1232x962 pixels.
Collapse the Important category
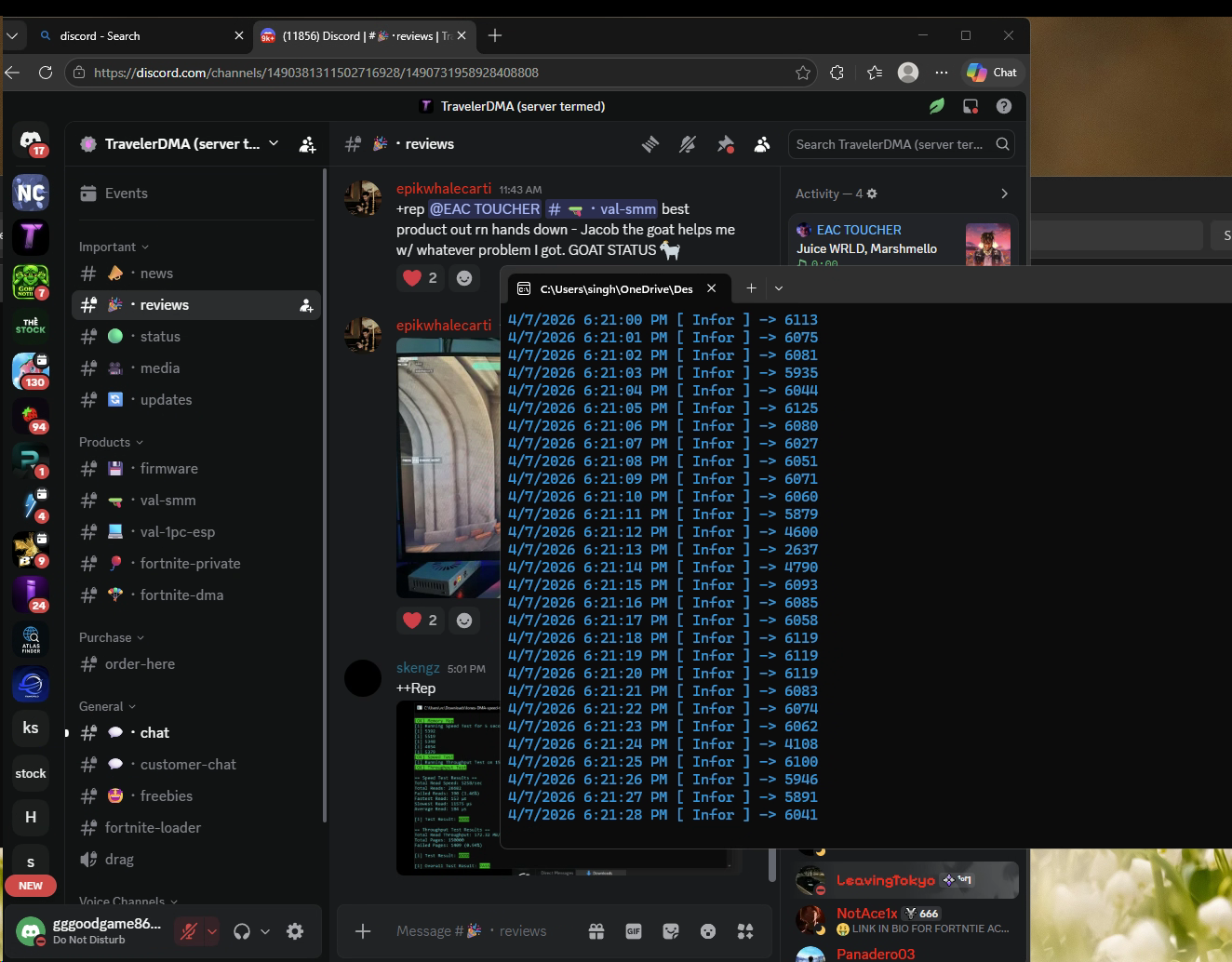tap(114, 247)
